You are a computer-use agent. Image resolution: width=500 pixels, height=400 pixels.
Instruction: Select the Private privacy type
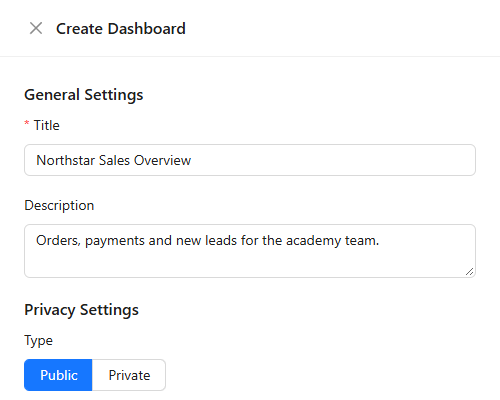coord(129,375)
